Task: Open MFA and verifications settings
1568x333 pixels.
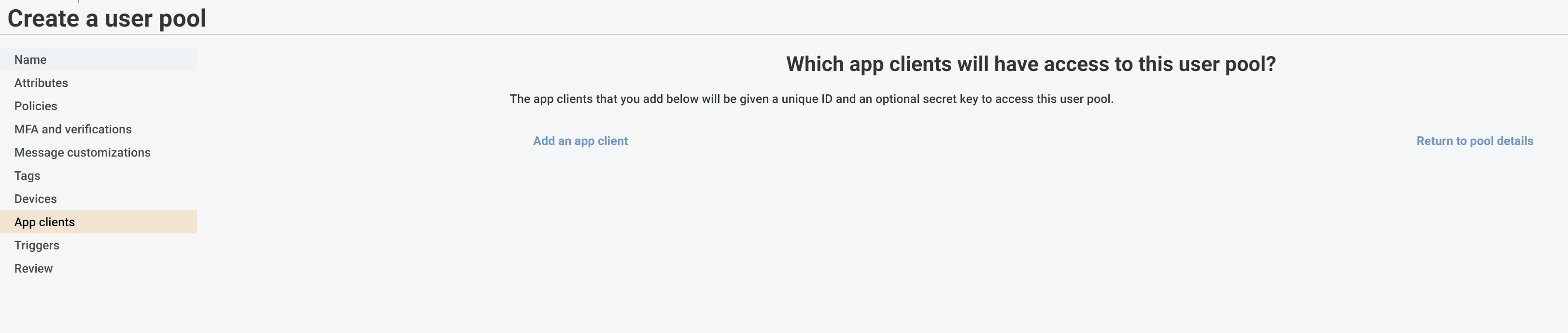Action: pyautogui.click(x=72, y=129)
